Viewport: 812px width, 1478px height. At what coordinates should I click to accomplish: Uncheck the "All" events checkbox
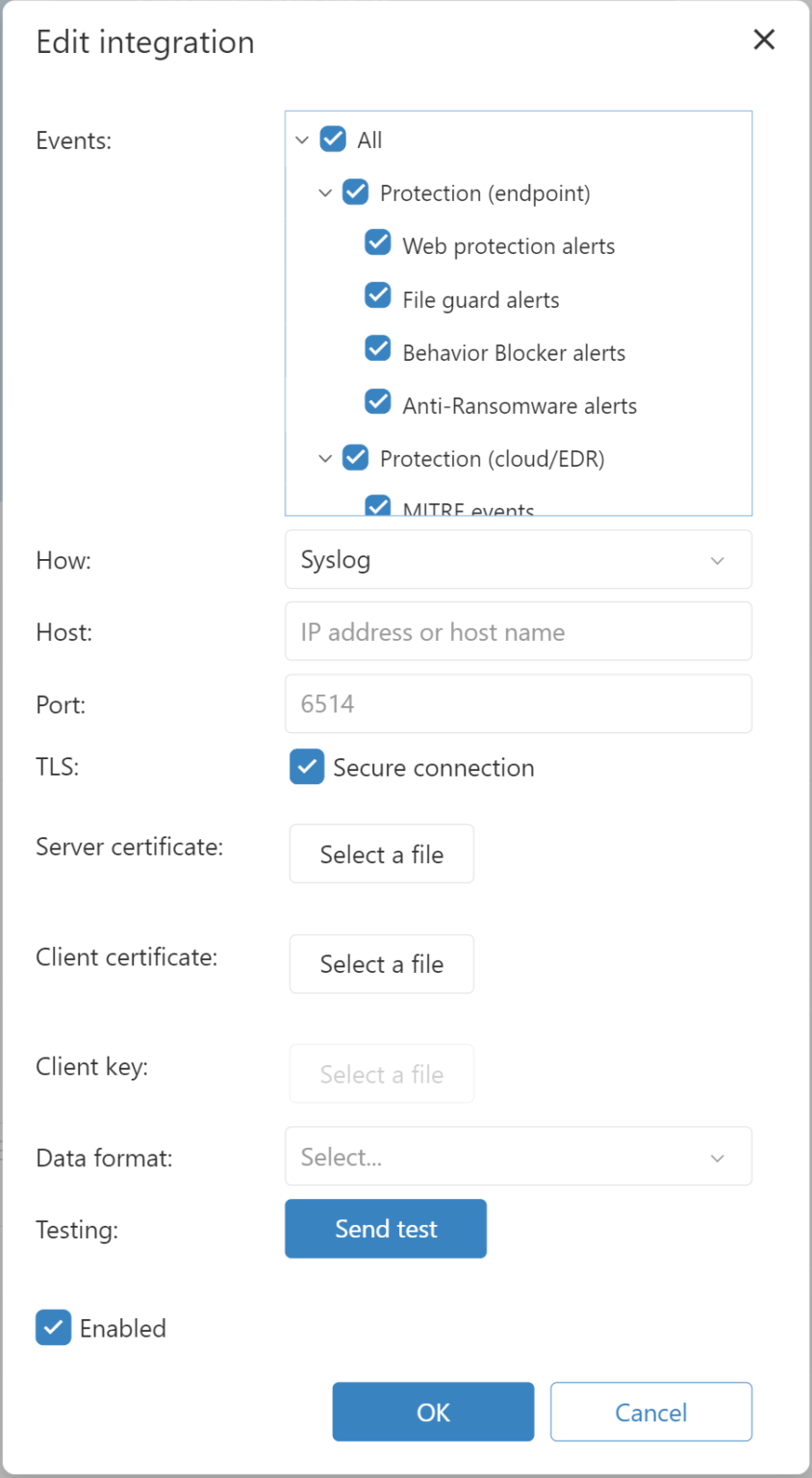pos(332,139)
